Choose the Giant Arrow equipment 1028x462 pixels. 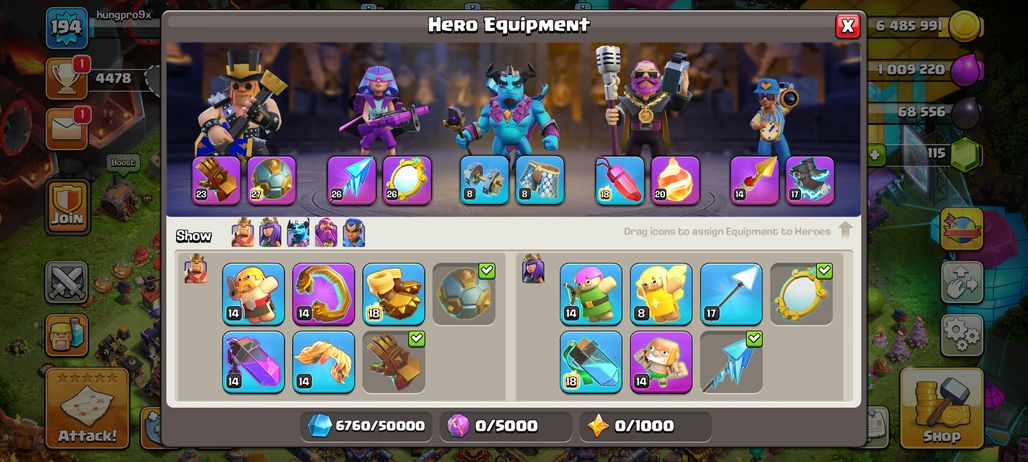click(x=731, y=294)
